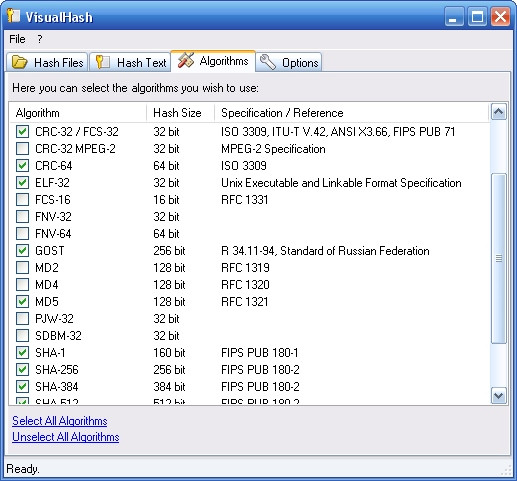The image size is (517, 481).
Task: Click 'R 34.11-94, Standard of Russian Federation' text
Action: [x=325, y=251]
